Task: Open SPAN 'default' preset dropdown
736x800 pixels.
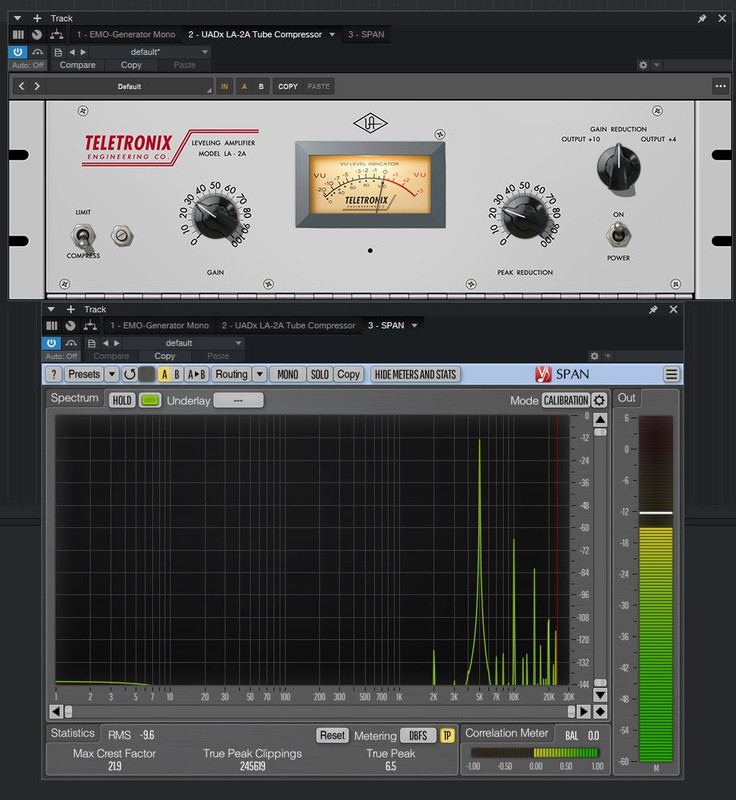Action: (184, 343)
